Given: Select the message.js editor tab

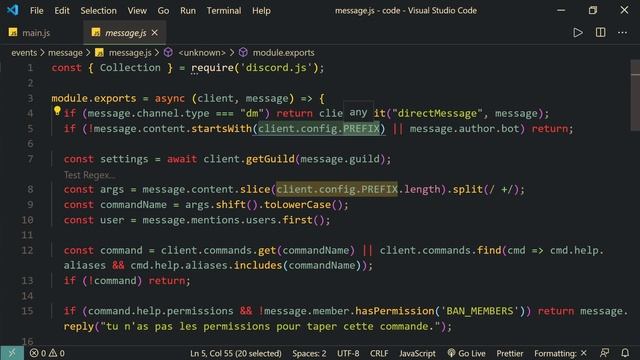Looking at the screenshot, I should point(125,33).
